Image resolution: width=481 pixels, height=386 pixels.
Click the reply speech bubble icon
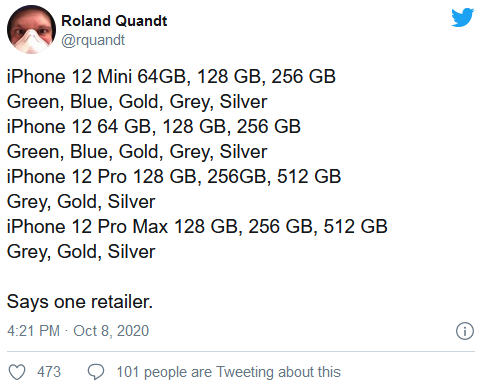coord(96,372)
